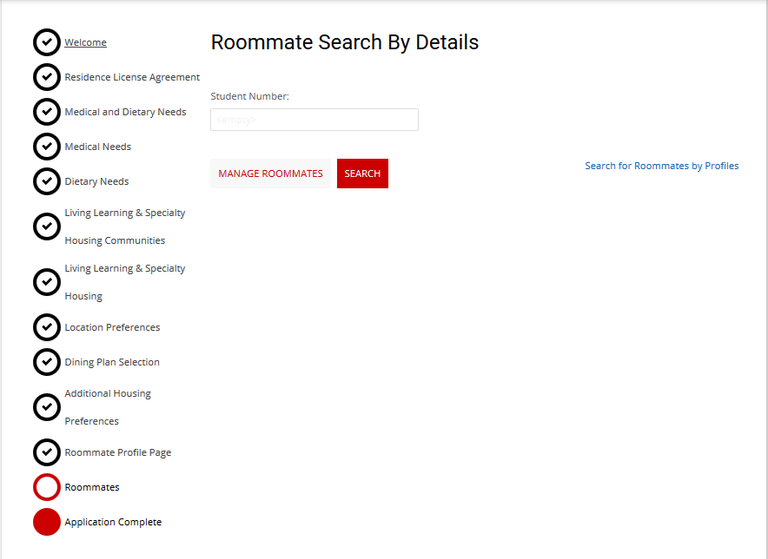This screenshot has width=768, height=559.
Task: Click the empty red Roommates step circle
Action: [47, 487]
